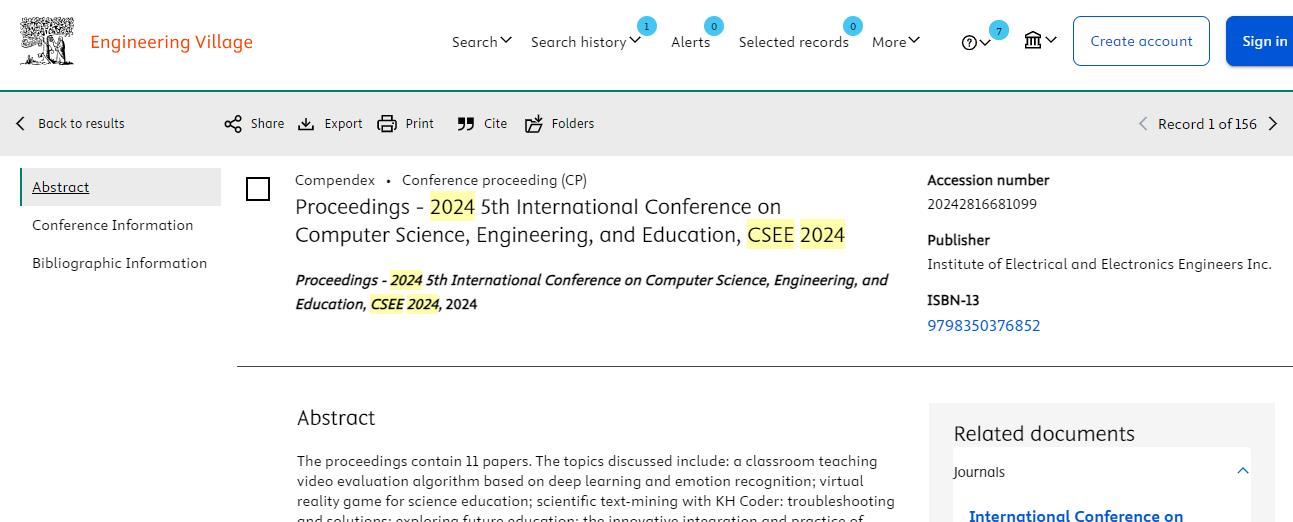Click the Related documents heading
Image resolution: width=1293 pixels, height=522 pixels.
[x=1044, y=434]
